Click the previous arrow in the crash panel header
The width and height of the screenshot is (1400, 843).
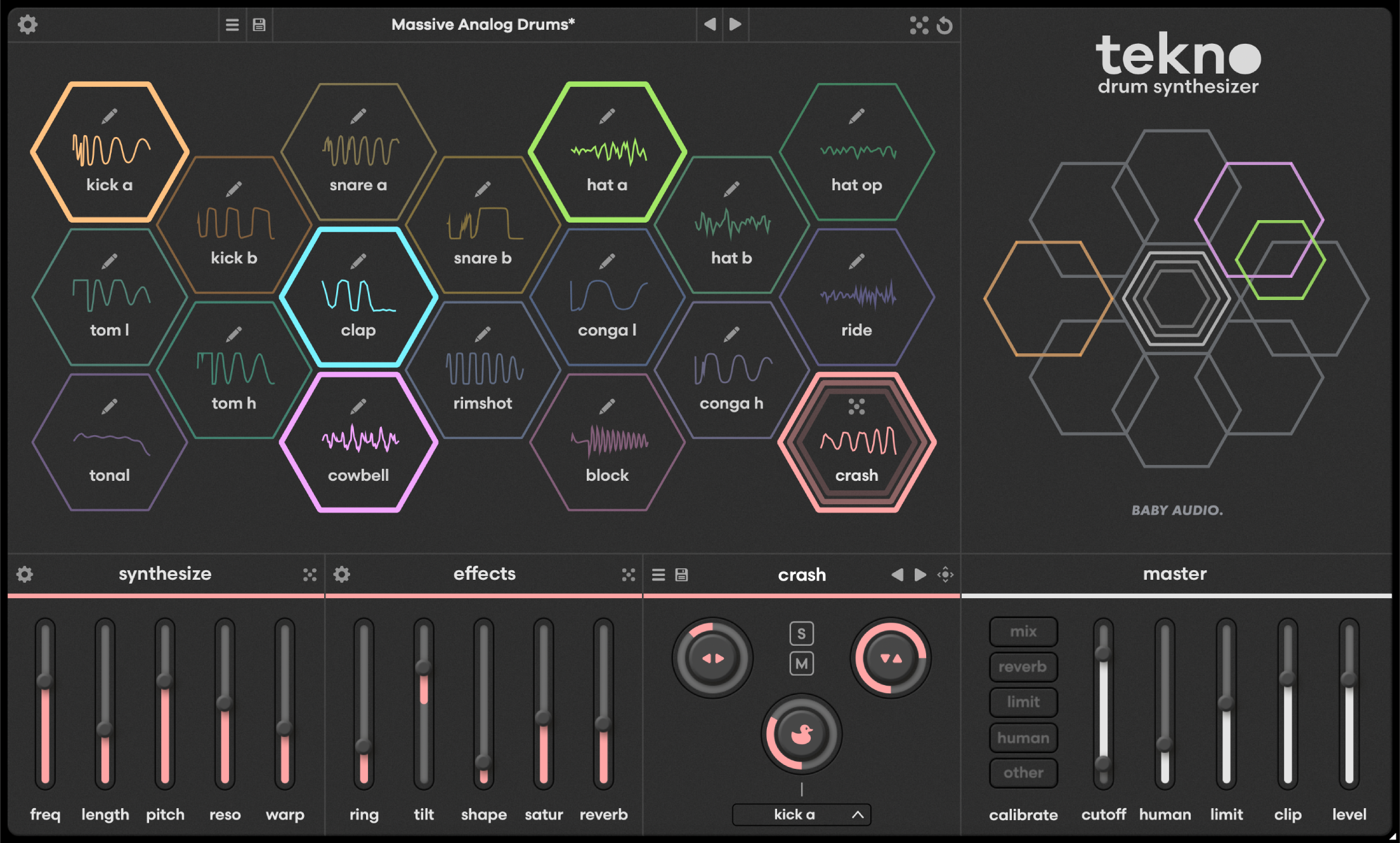(x=897, y=575)
